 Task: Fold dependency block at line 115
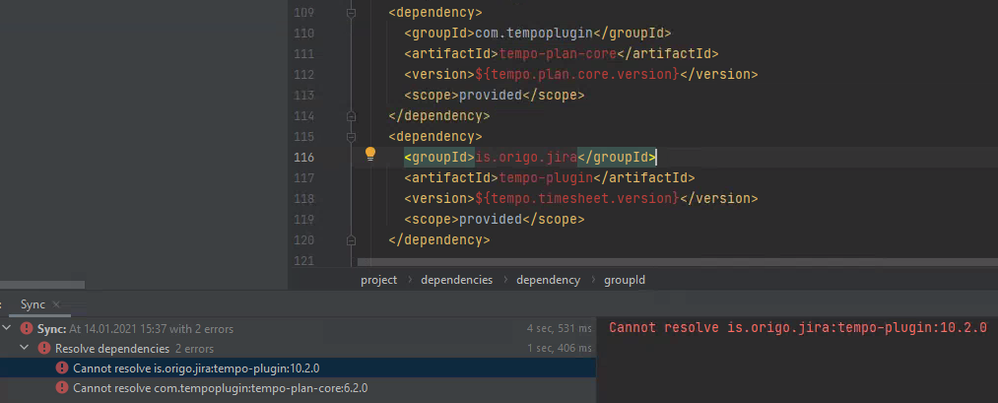pyautogui.click(x=350, y=137)
